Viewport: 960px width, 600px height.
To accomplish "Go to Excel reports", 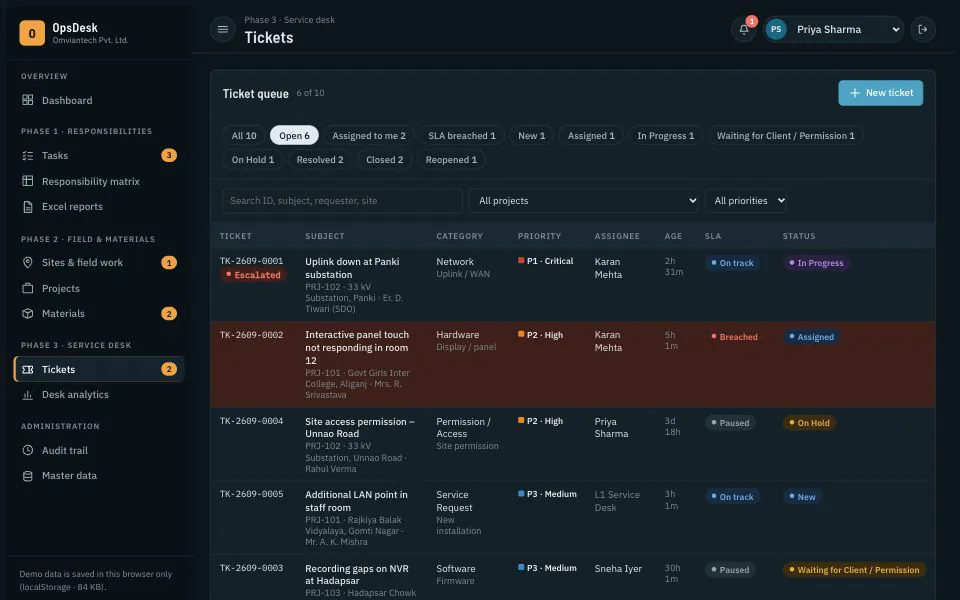I will coord(99,207).
